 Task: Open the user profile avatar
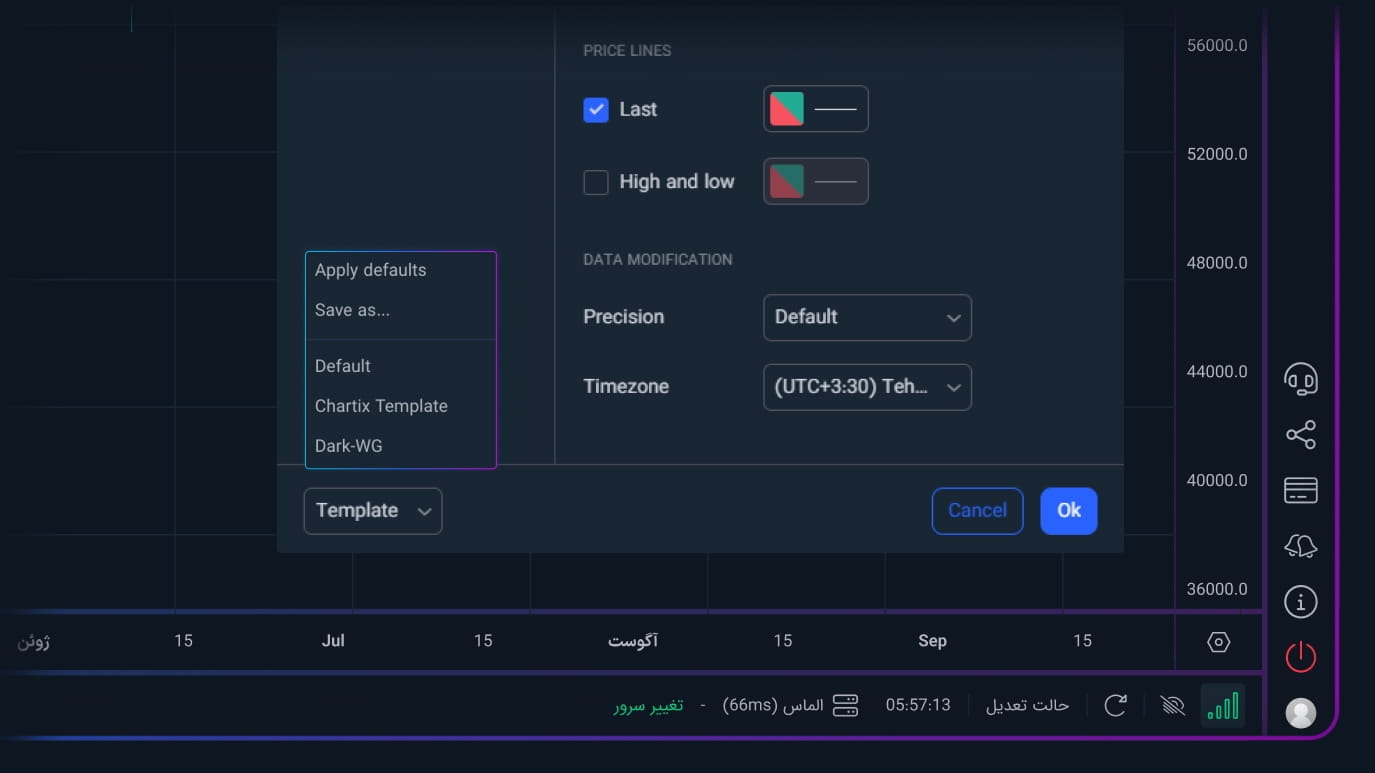coord(1300,713)
